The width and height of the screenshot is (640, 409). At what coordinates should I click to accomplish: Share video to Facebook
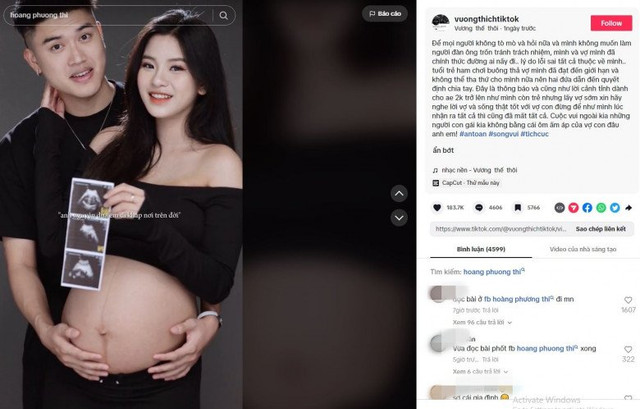tap(587, 208)
